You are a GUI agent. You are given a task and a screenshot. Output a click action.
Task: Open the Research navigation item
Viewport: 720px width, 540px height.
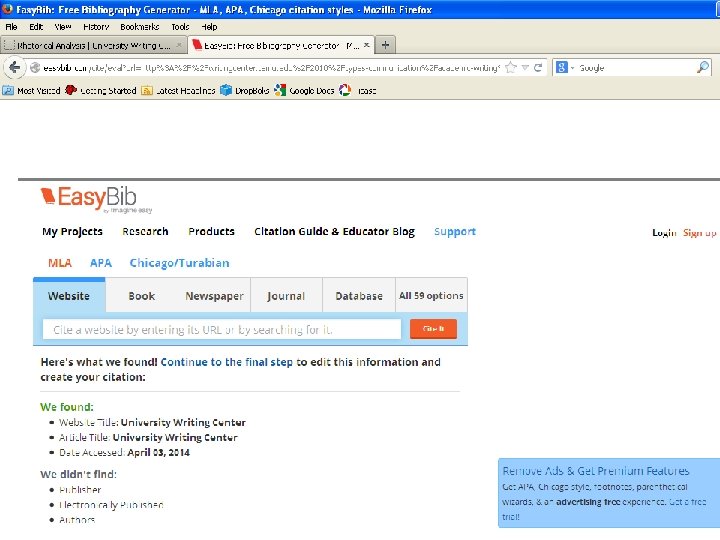(x=145, y=231)
